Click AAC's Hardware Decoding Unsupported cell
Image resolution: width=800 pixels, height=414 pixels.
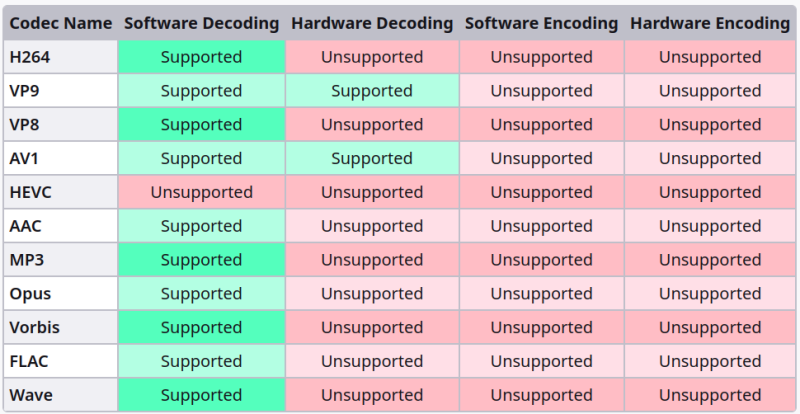pos(372,226)
